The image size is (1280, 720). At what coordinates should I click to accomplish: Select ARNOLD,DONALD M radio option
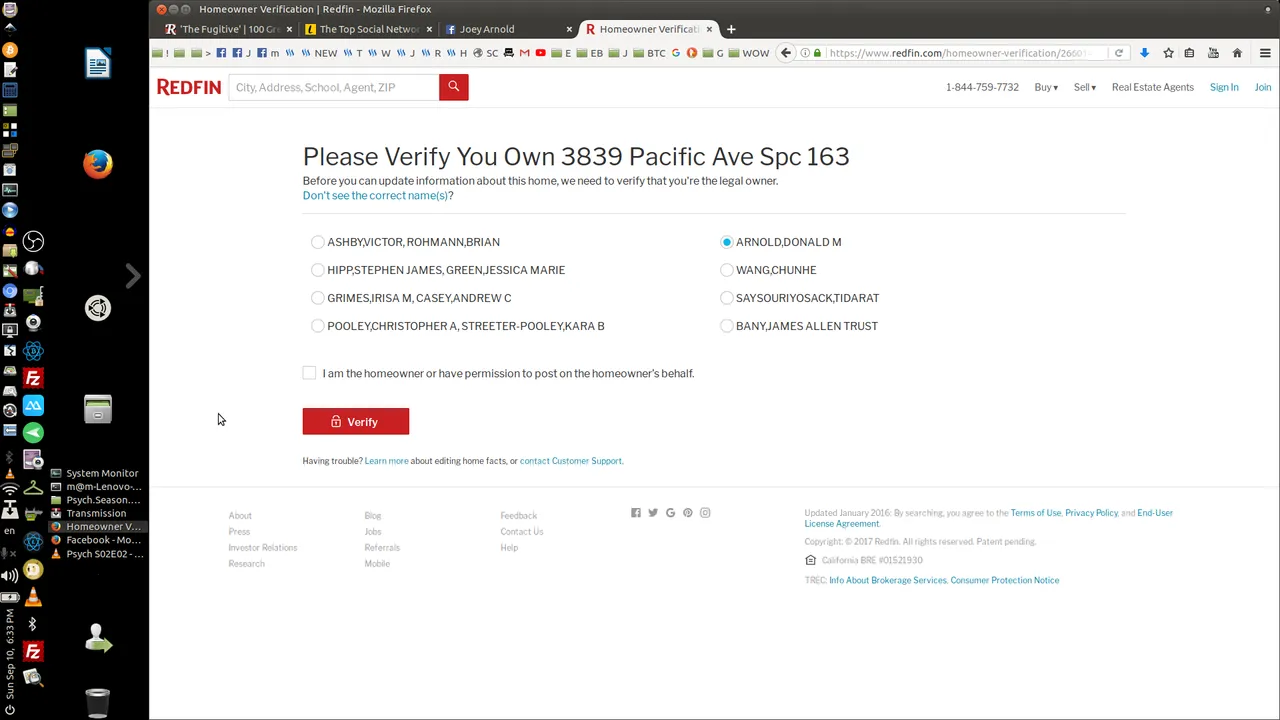(x=727, y=242)
